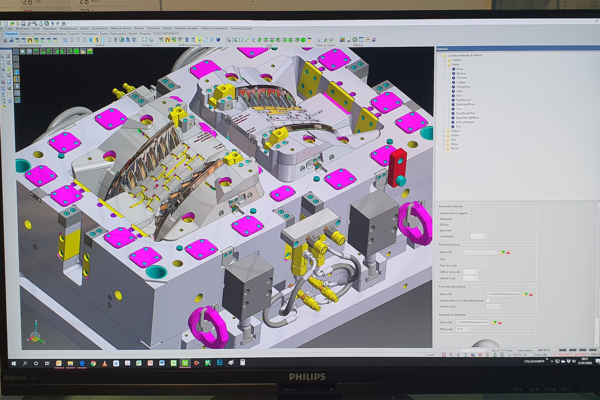Click the green circular icon in the Sistema group

pyautogui.click(x=355, y=40)
